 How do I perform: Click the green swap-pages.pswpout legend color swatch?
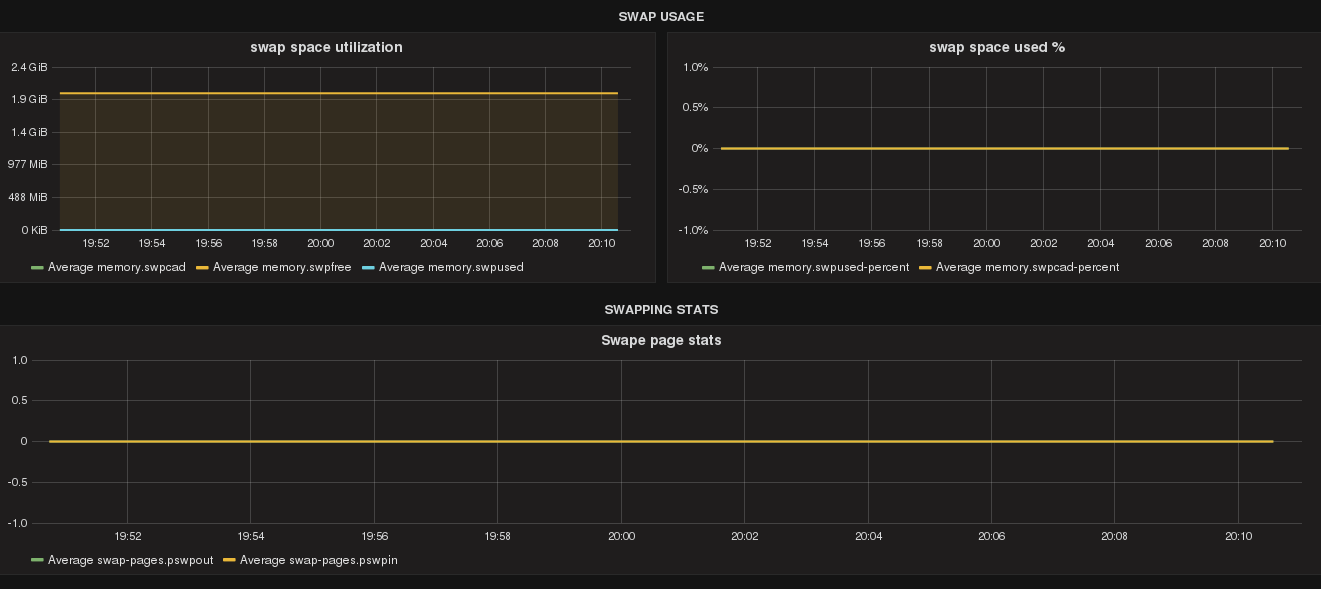coord(38,560)
